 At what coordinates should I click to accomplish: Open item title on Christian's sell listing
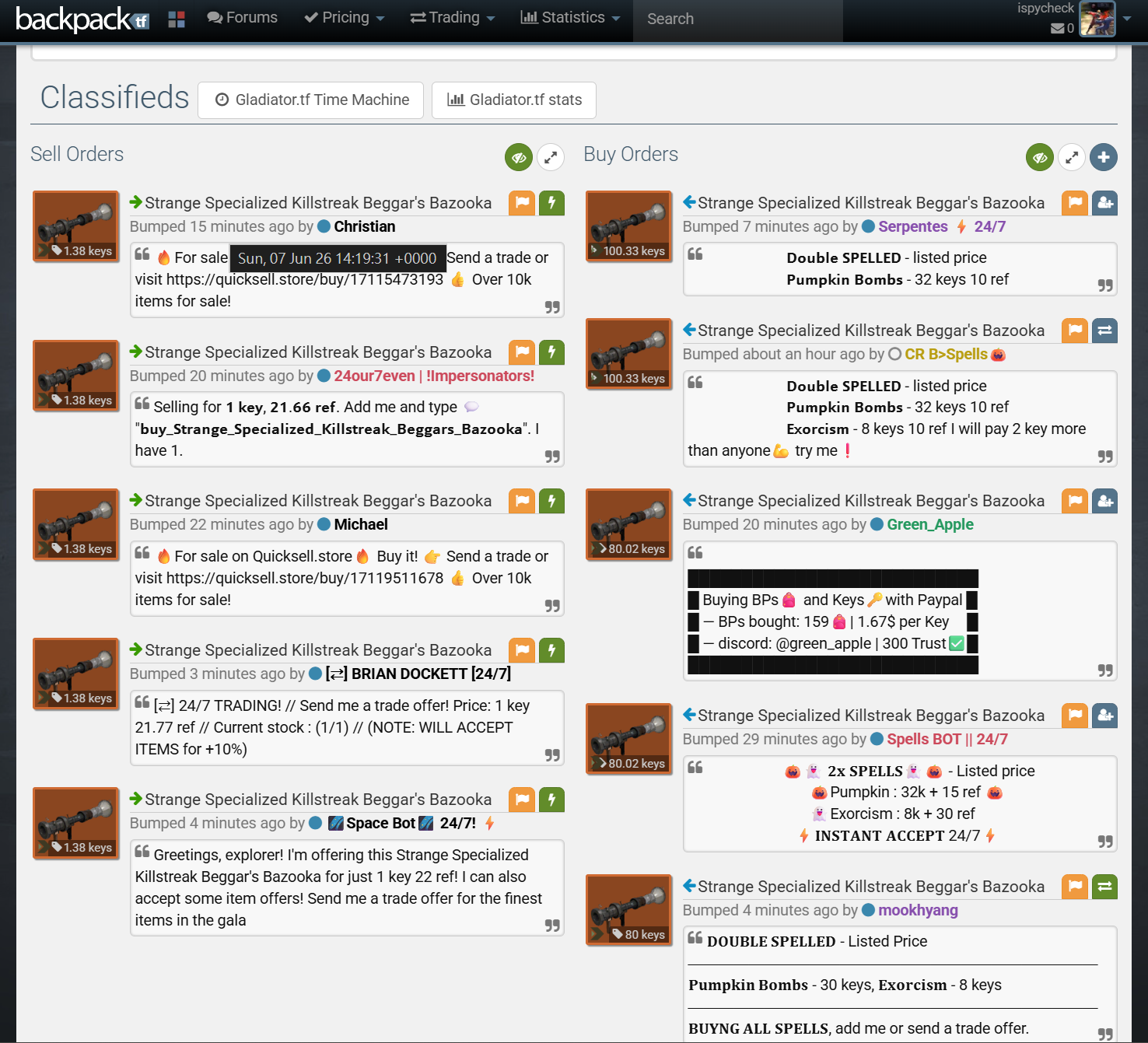pos(318,203)
